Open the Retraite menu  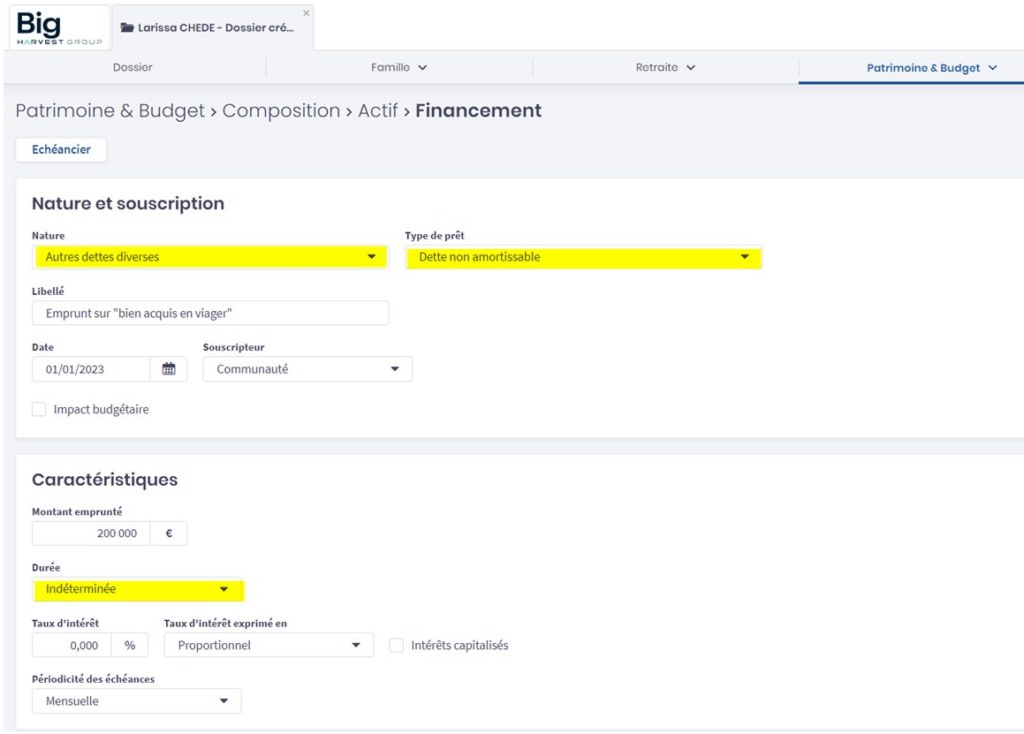(x=665, y=67)
